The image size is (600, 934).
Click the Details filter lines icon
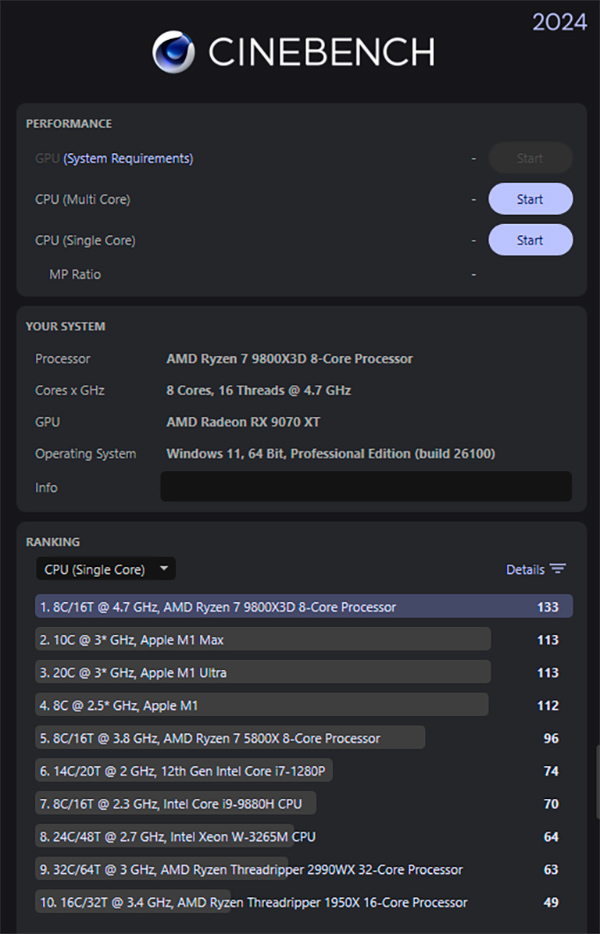[x=558, y=569]
